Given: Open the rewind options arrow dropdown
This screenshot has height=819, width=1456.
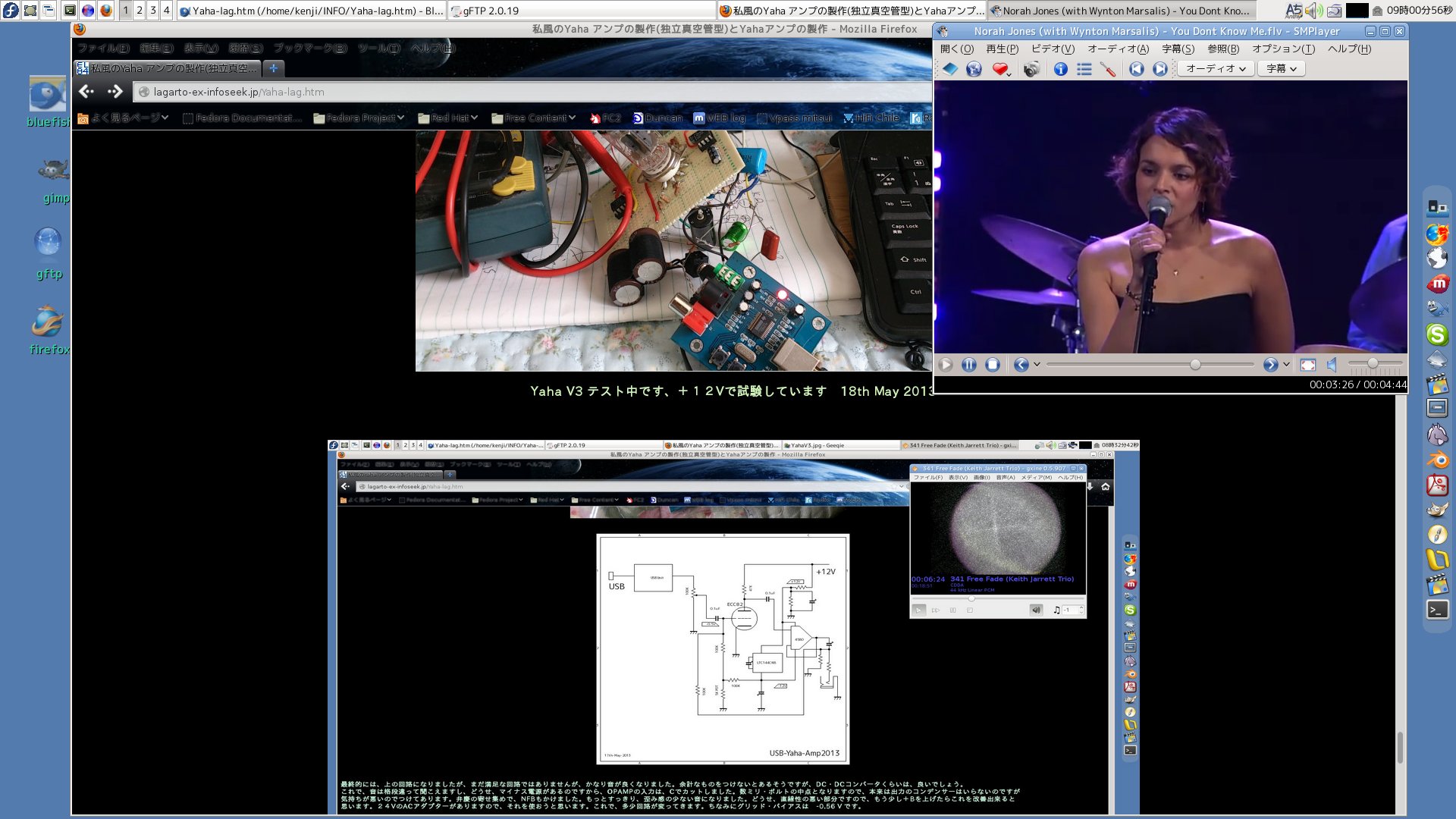Looking at the screenshot, I should (x=1037, y=365).
